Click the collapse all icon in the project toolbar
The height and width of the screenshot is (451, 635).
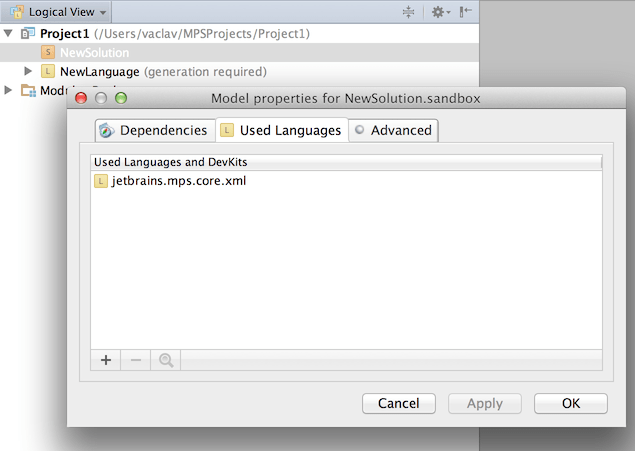[408, 12]
